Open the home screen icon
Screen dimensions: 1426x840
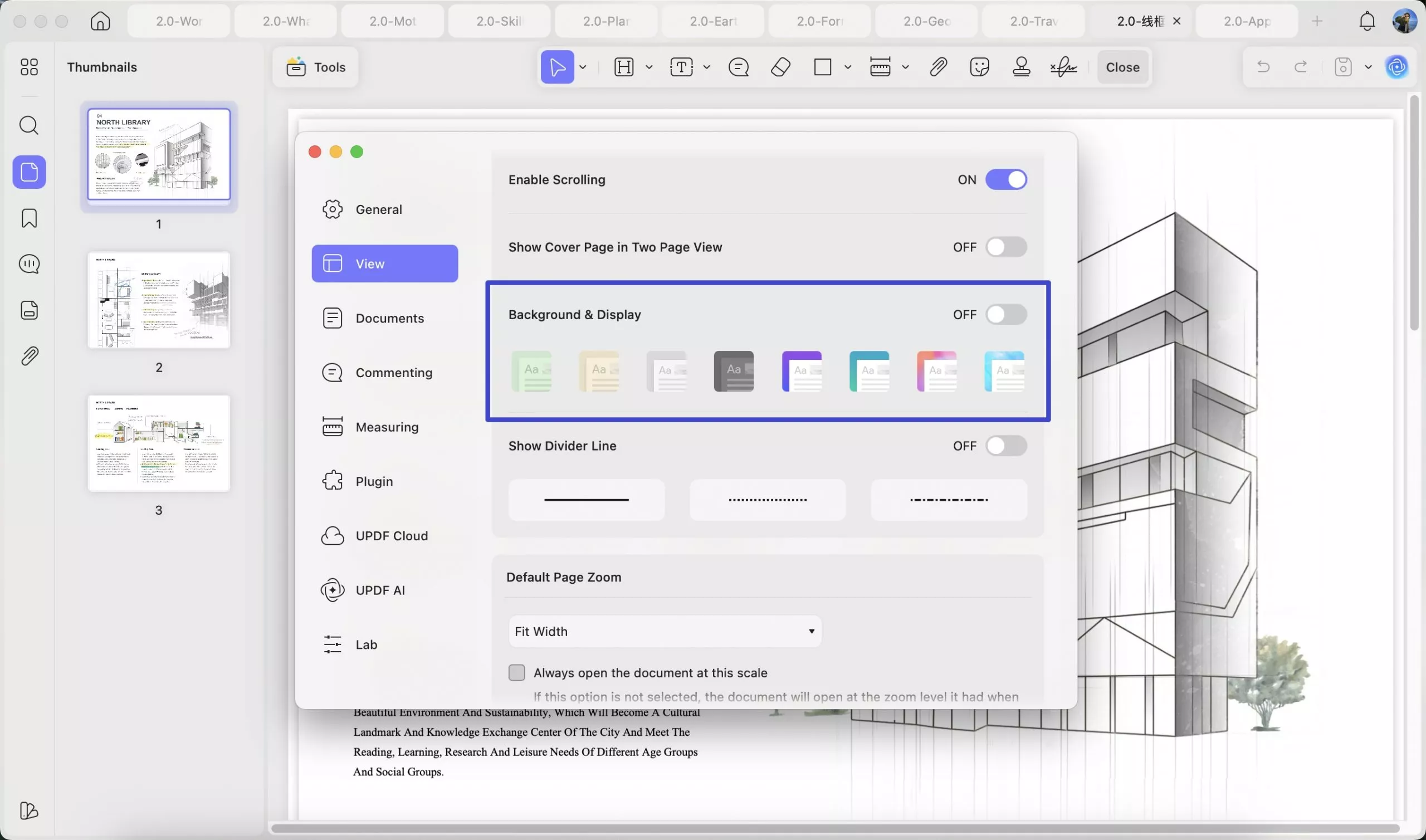tap(100, 21)
